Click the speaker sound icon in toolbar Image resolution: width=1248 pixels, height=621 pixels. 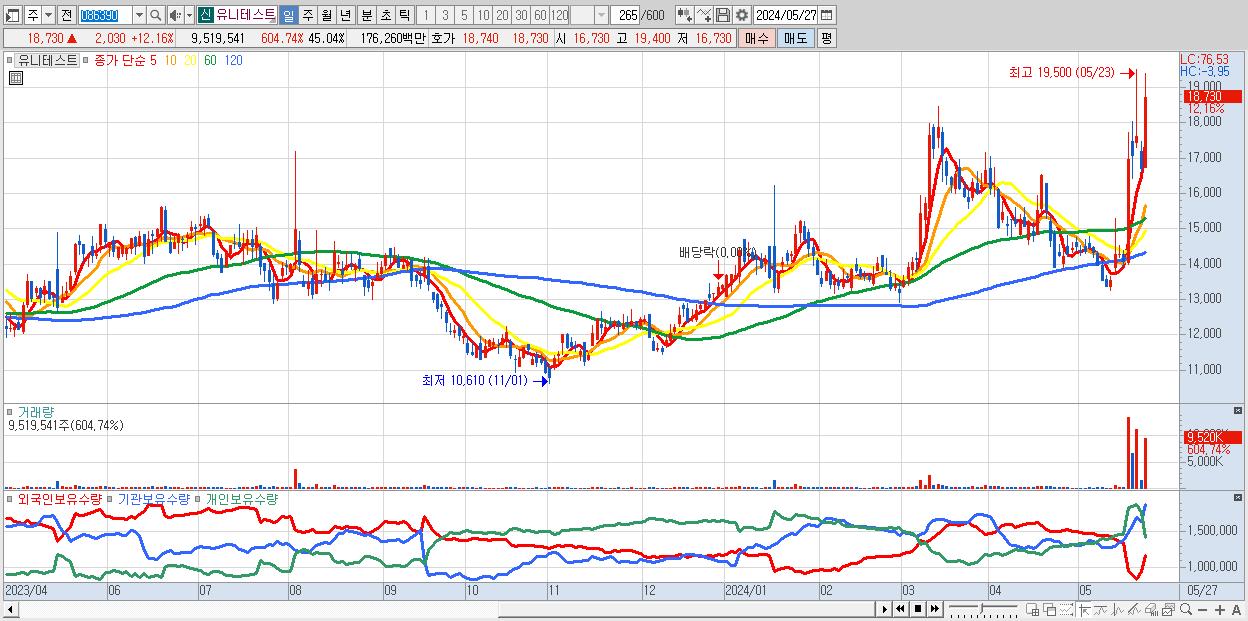(175, 15)
